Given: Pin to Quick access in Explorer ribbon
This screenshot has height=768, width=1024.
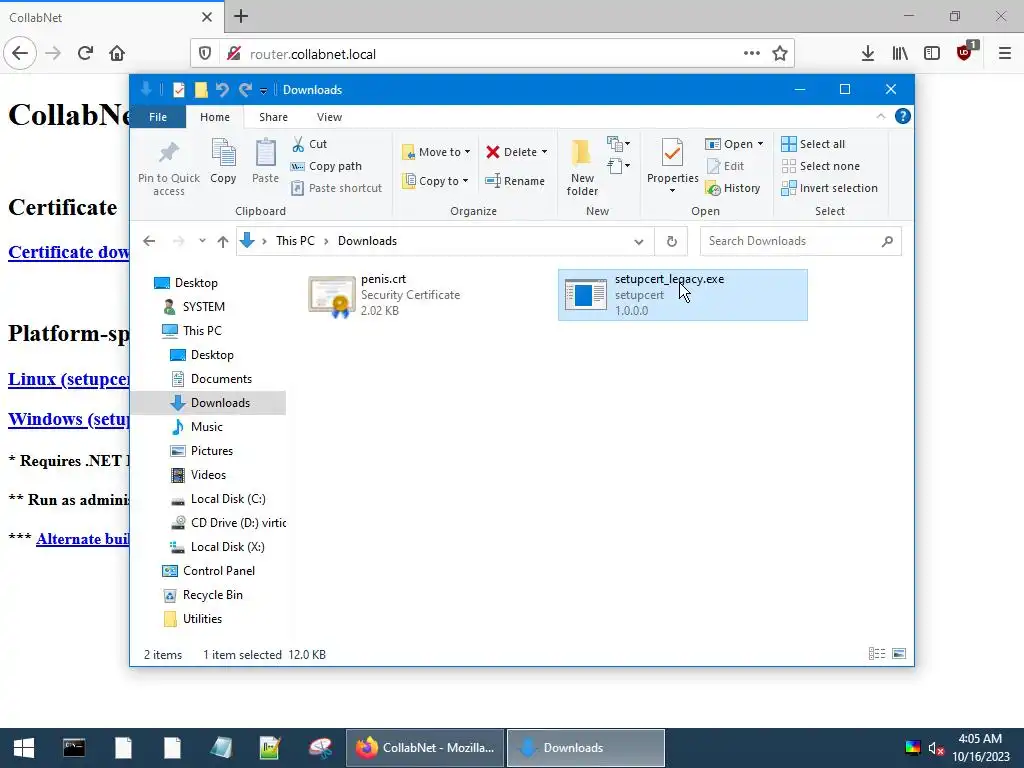Looking at the screenshot, I should pyautogui.click(x=168, y=167).
